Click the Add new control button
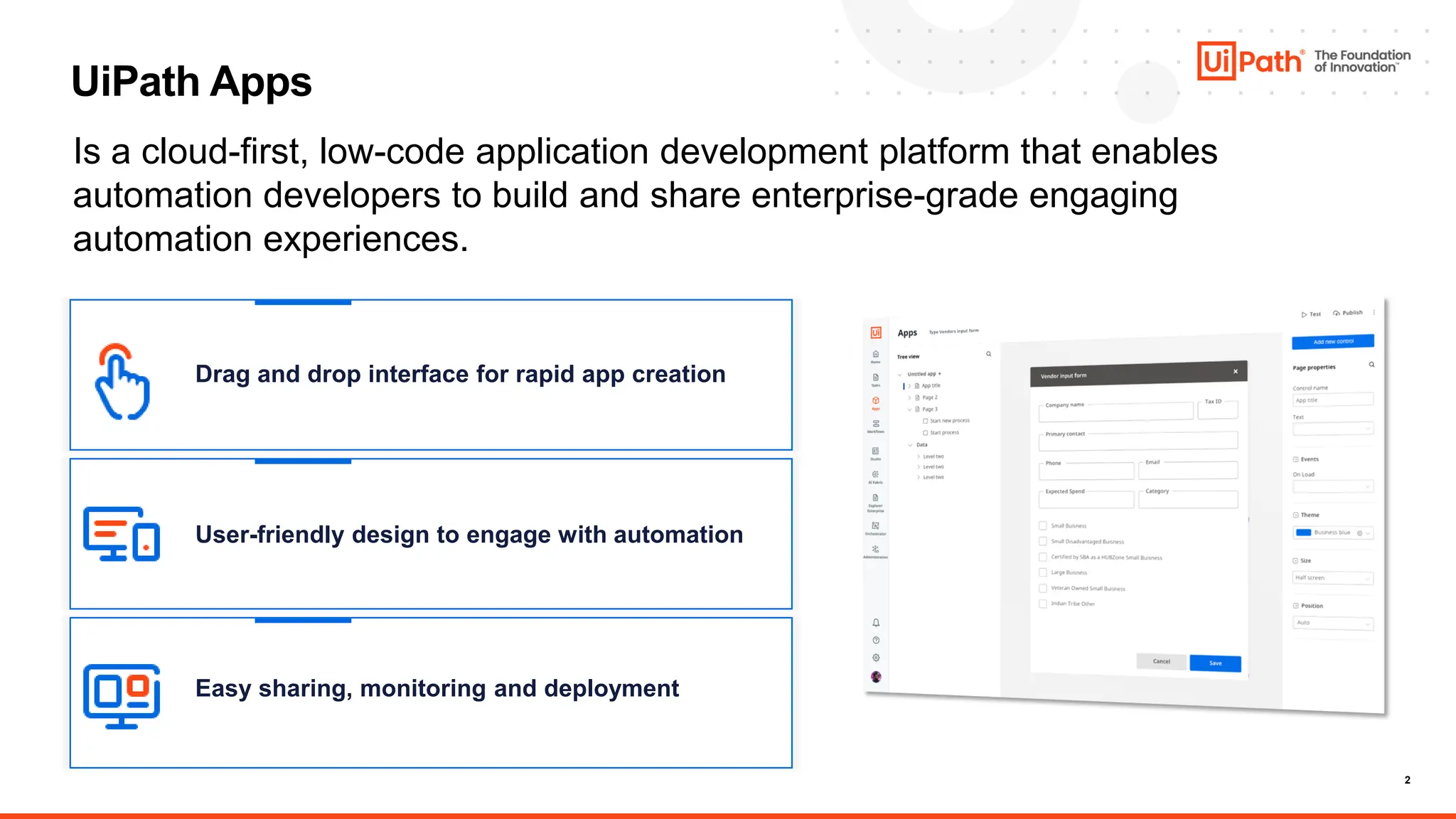Image resolution: width=1456 pixels, height=819 pixels. (x=1332, y=341)
